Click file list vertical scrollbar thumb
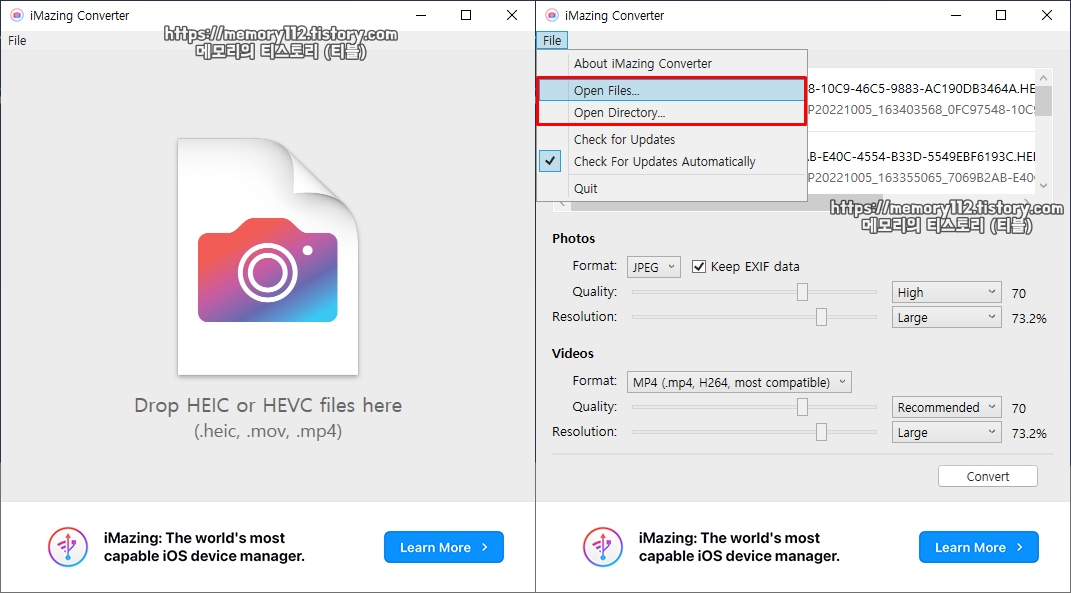 [1044, 100]
